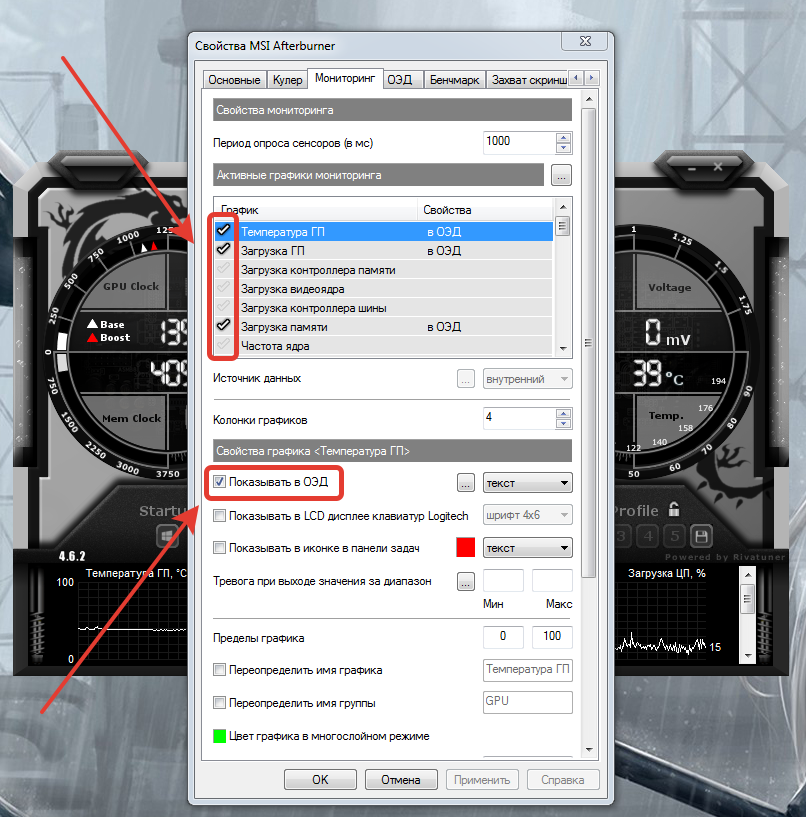Click the Применить button
The image size is (806, 817).
point(482,778)
